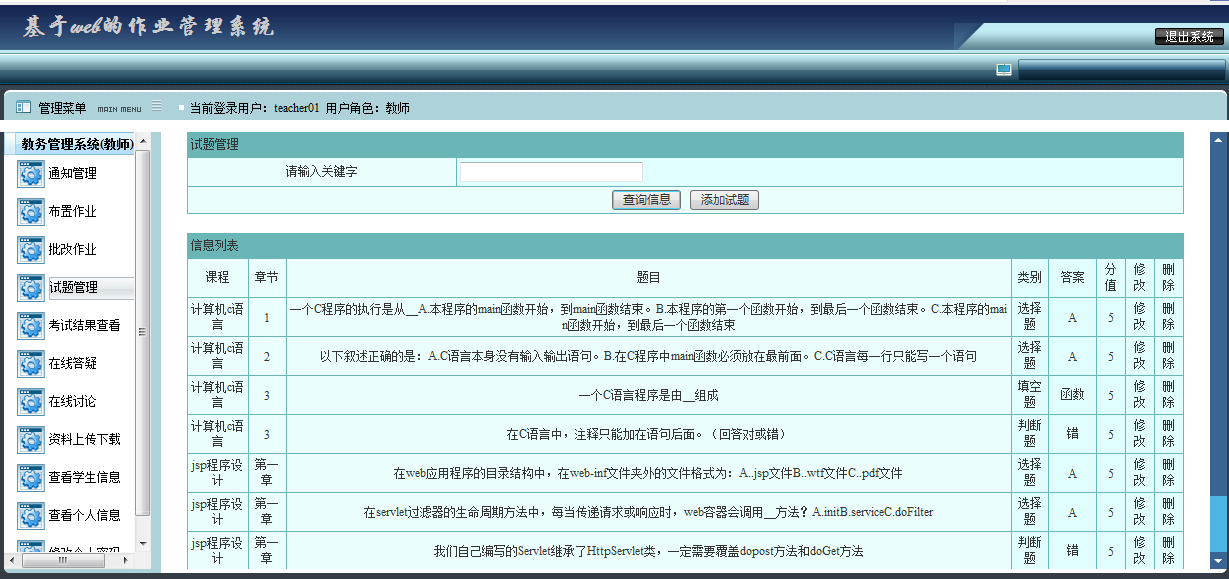Click the 添加试题 button

725,200
